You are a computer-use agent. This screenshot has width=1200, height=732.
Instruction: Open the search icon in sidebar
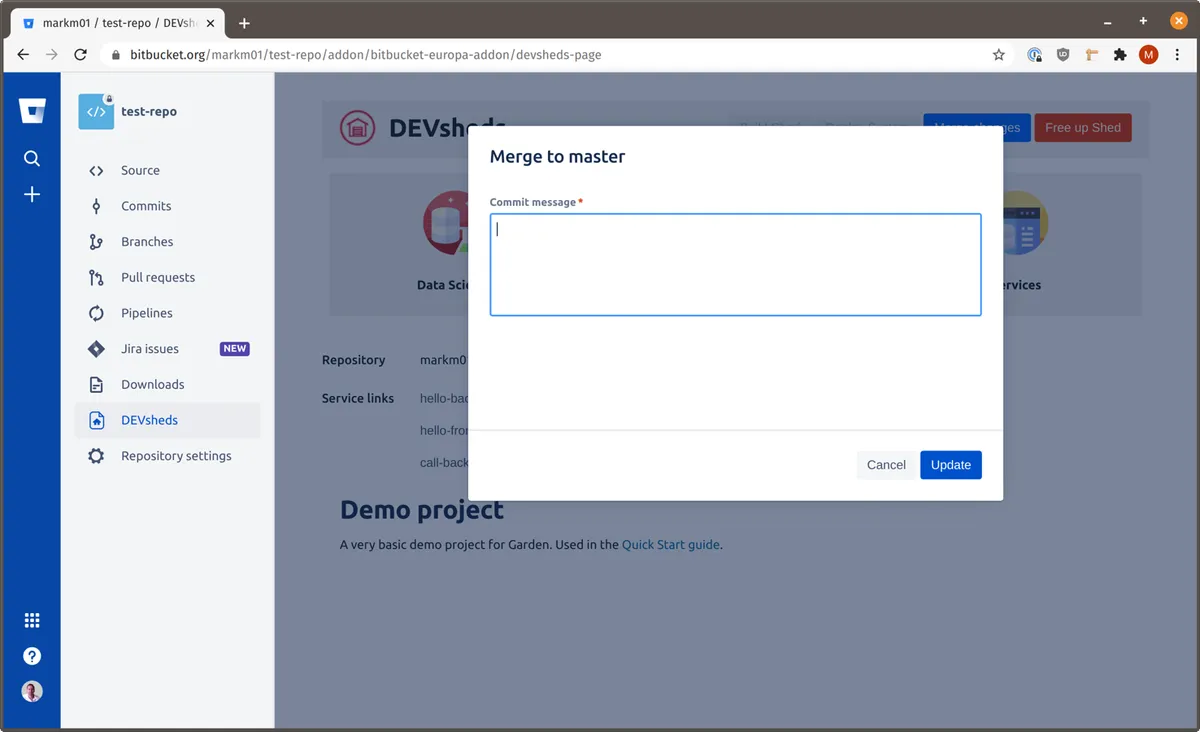click(x=32, y=158)
